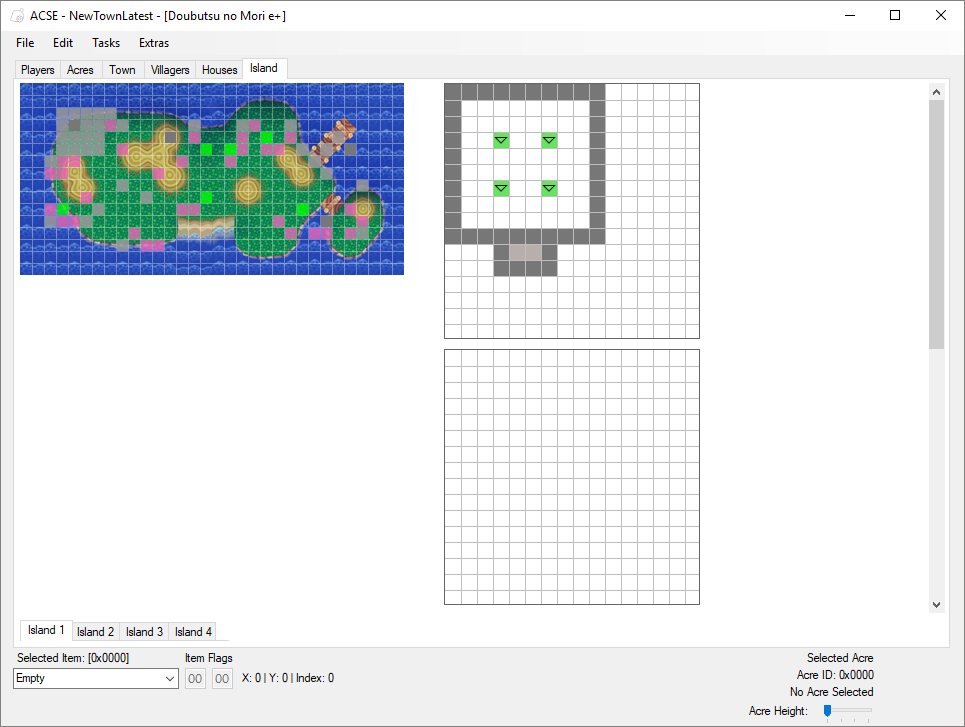This screenshot has height=727, width=965.
Task: Select the Island tab
Action: point(264,68)
